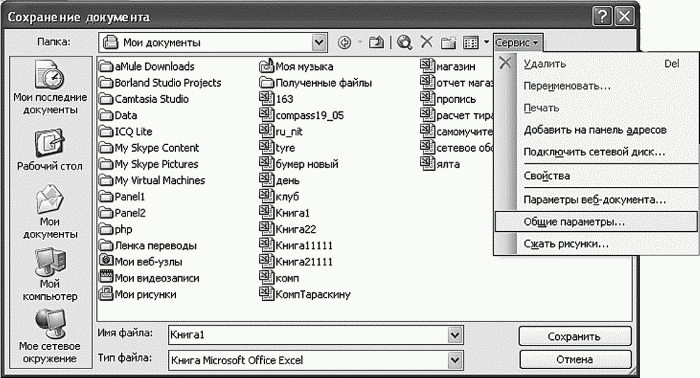Click the Сохранить button
The height and width of the screenshot is (378, 700).
575,336
